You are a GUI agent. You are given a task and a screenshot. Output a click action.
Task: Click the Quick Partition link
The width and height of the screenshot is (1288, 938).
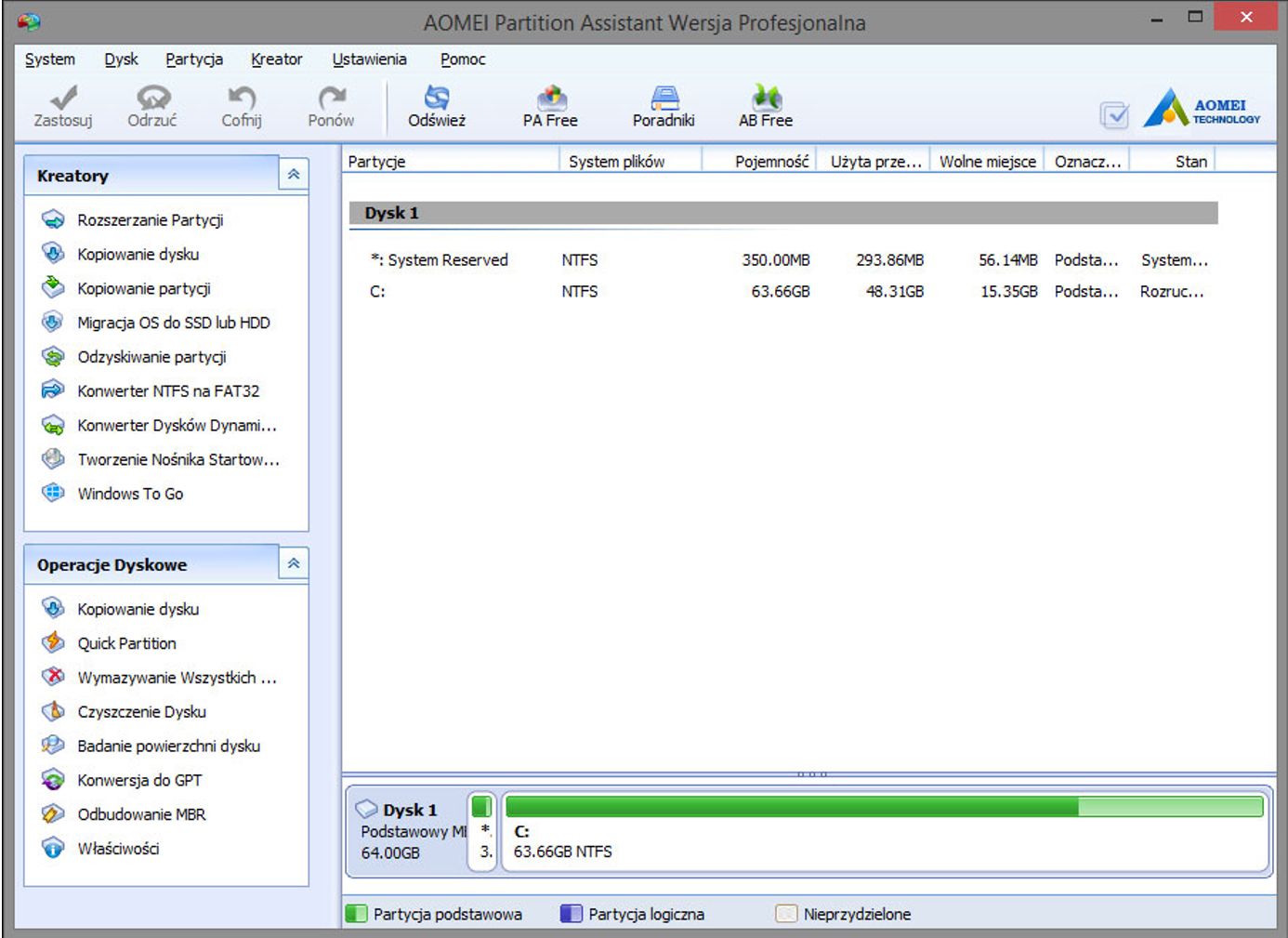point(126,643)
